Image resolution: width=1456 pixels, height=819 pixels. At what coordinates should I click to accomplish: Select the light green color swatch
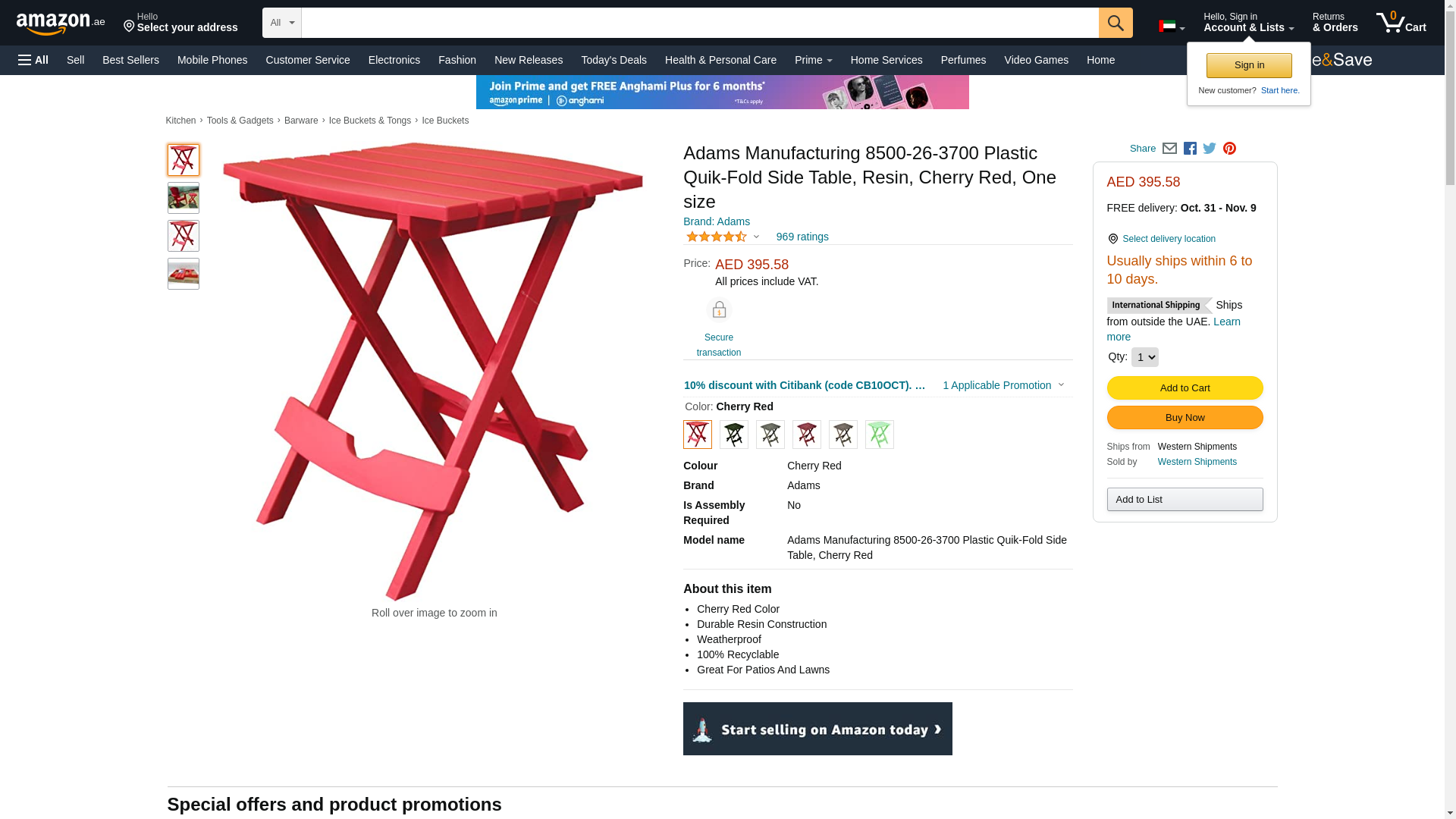pos(879,435)
